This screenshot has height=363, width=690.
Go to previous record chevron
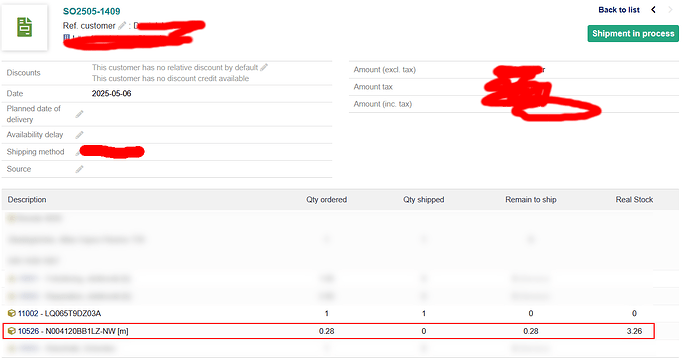point(654,10)
